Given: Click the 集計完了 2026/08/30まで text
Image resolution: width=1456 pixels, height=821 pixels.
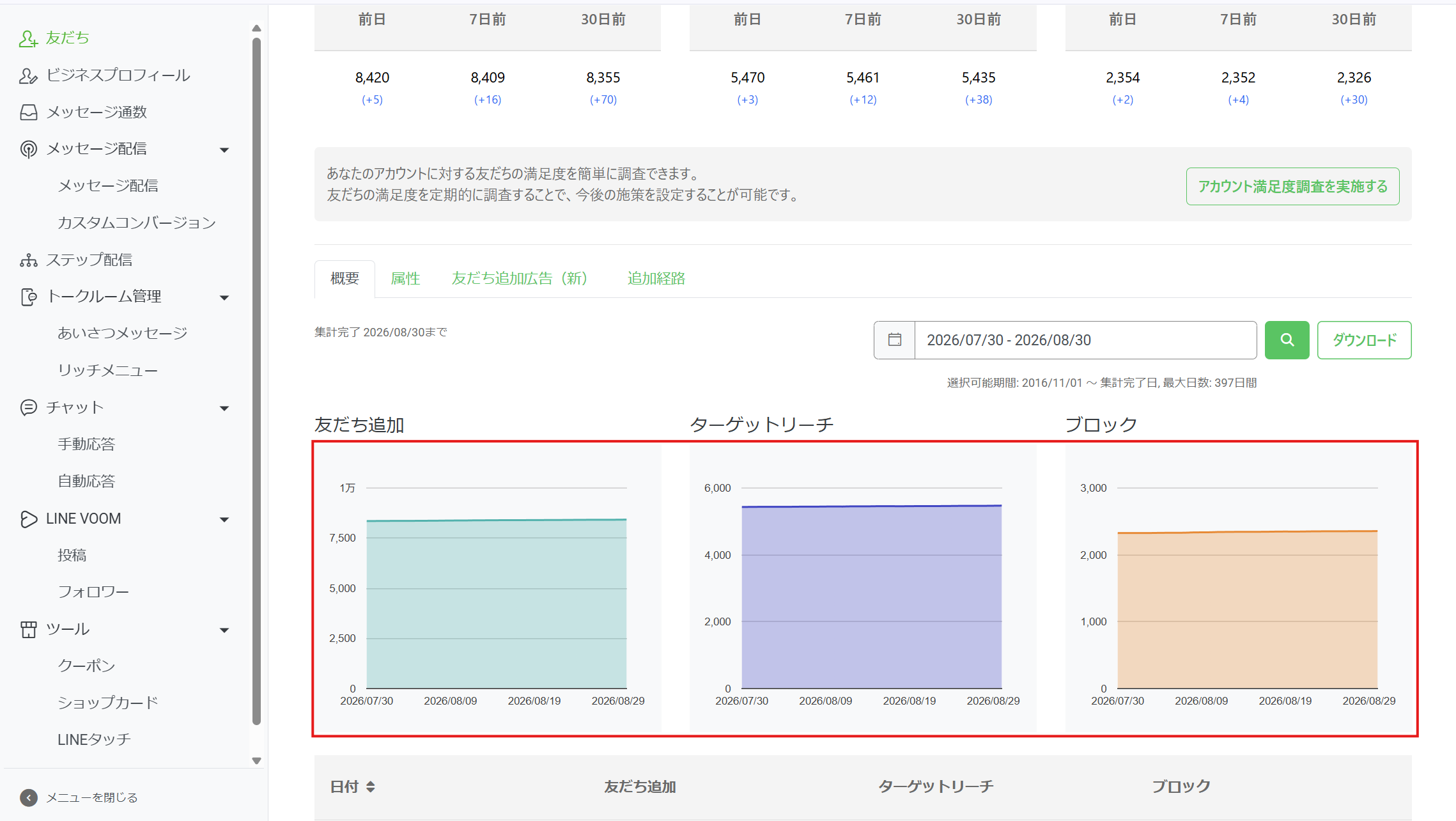Looking at the screenshot, I should [381, 332].
